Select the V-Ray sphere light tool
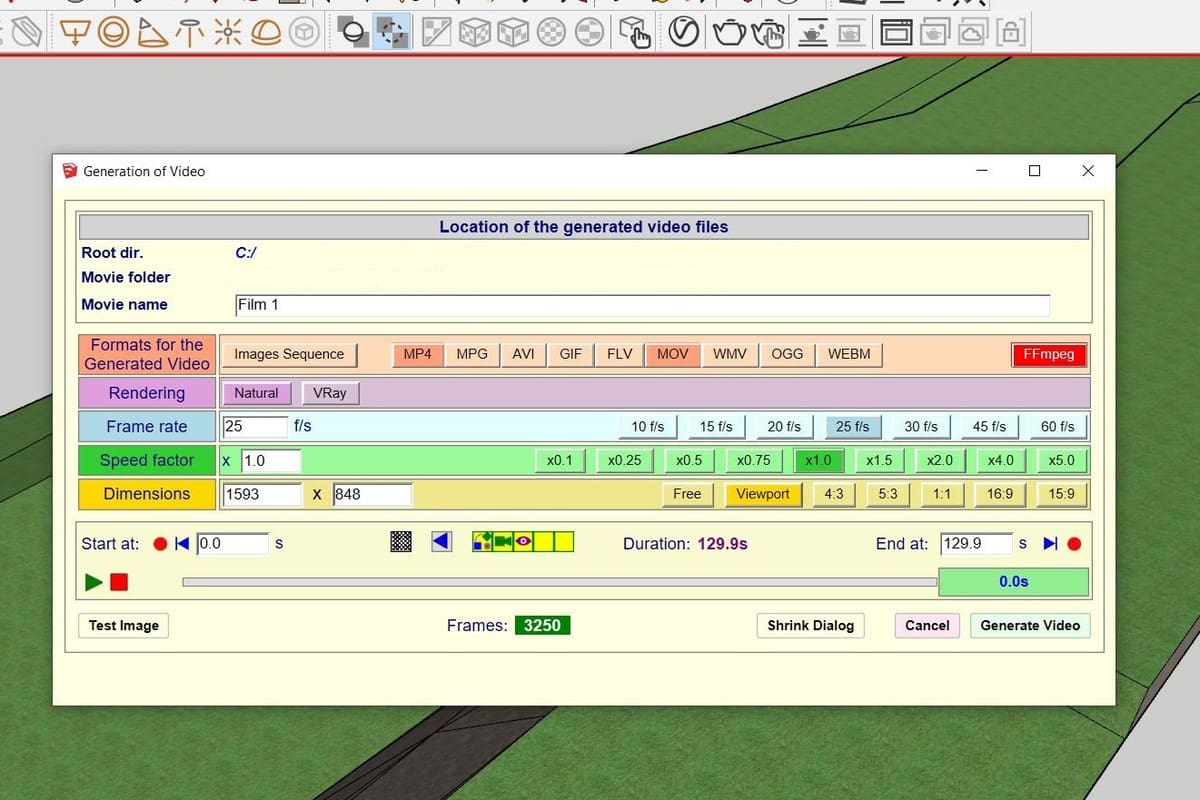This screenshot has width=1200, height=800. click(x=113, y=34)
